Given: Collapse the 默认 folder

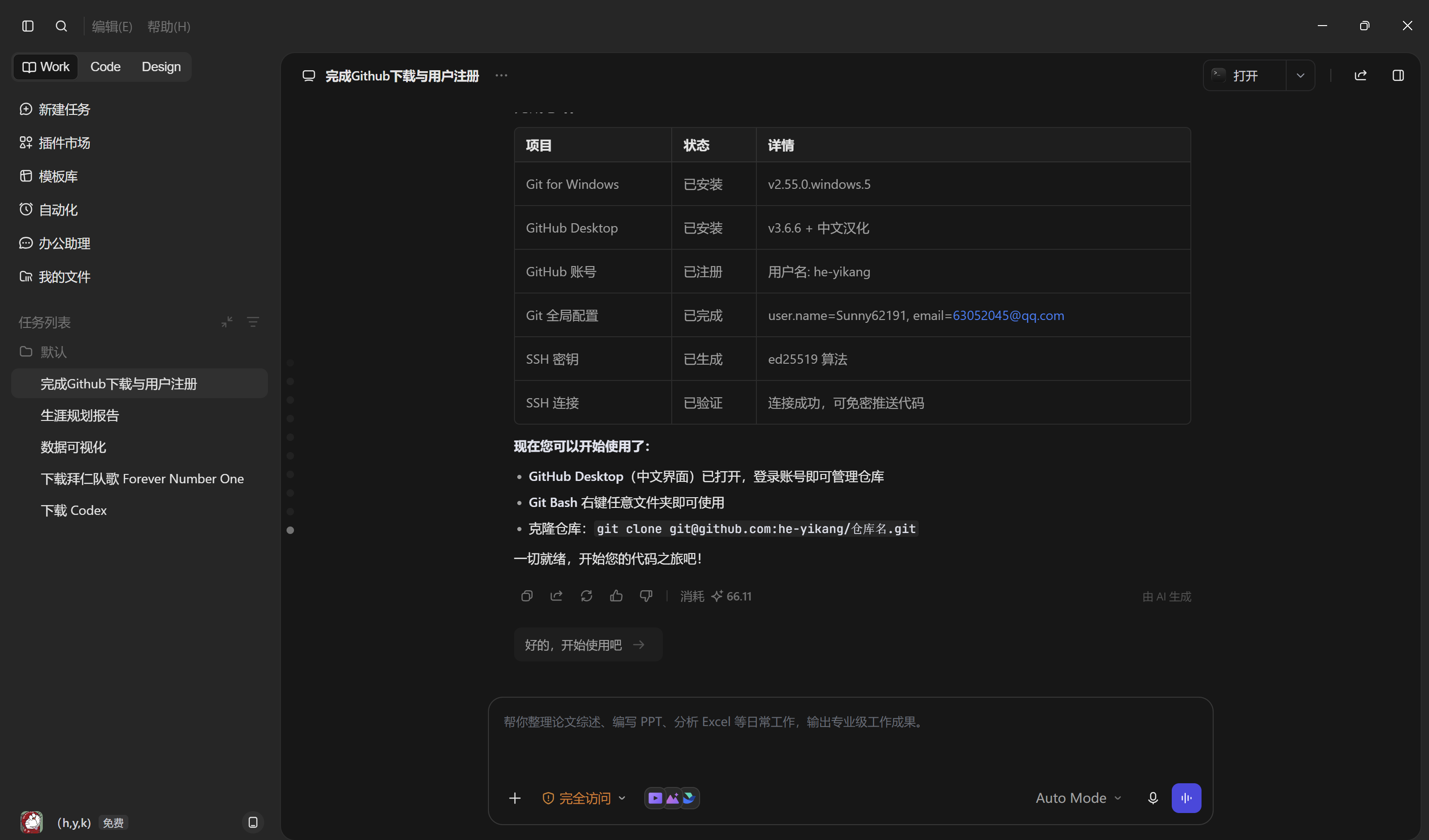Looking at the screenshot, I should (43, 352).
